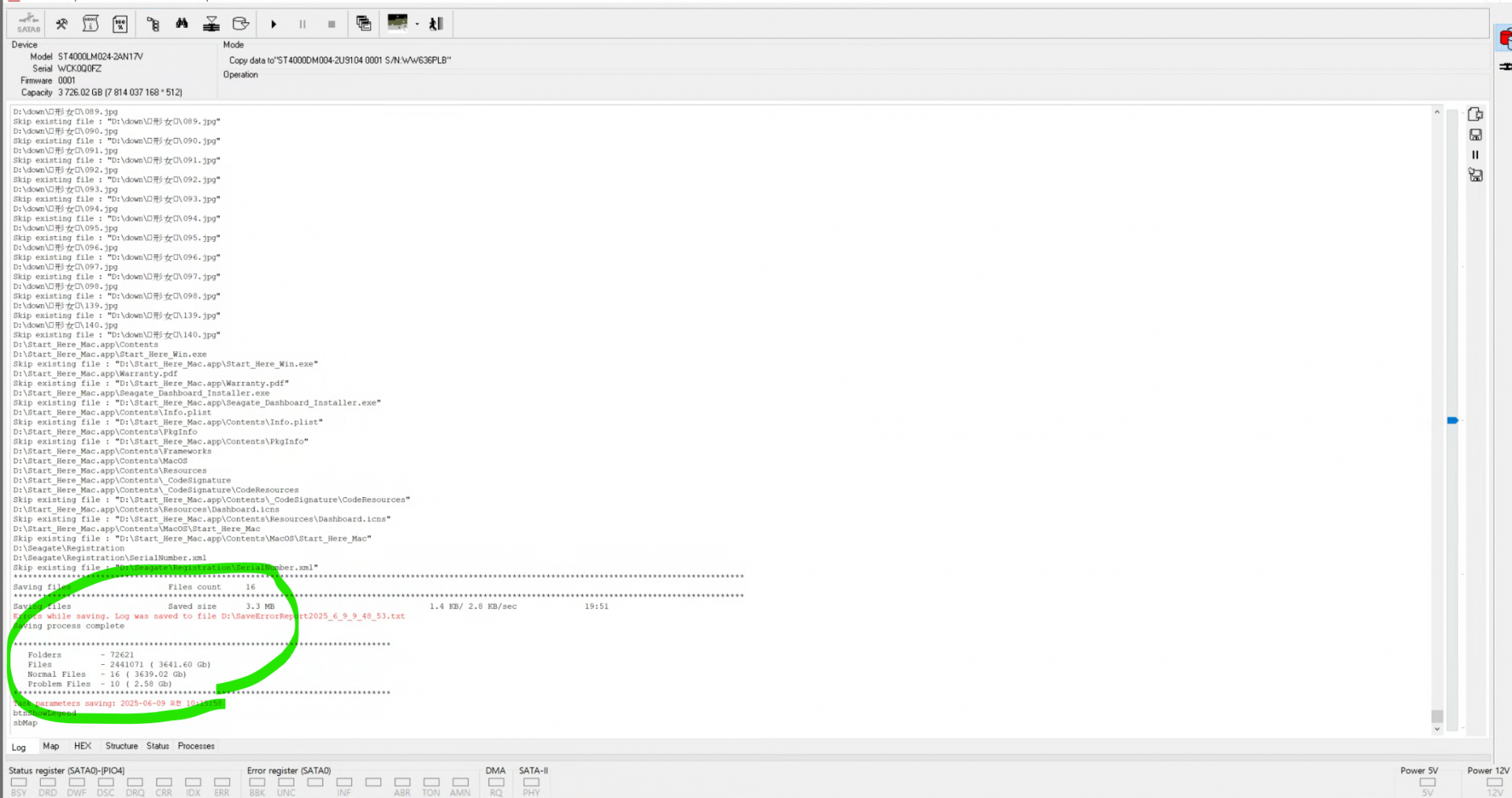This screenshot has height=798, width=1512.
Task: Click the SATA0 port icon in toolbar
Action: coord(28,24)
